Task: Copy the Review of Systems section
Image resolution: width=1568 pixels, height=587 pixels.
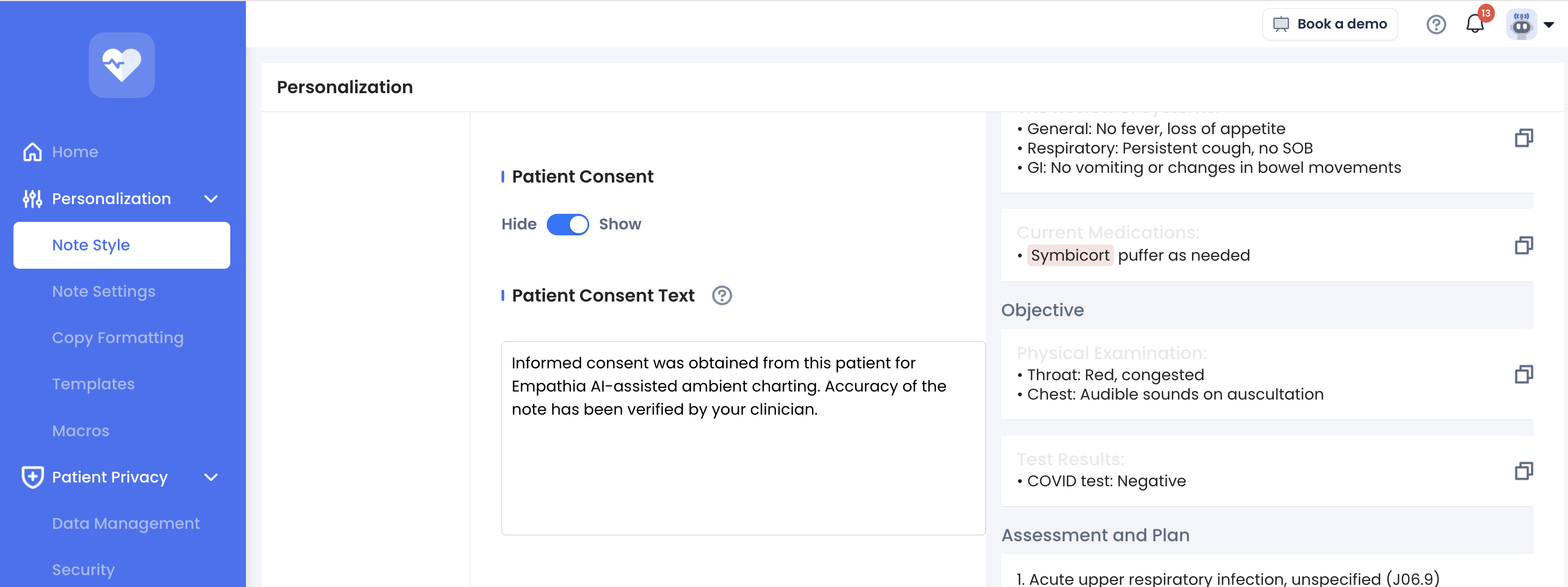Action: click(1523, 138)
